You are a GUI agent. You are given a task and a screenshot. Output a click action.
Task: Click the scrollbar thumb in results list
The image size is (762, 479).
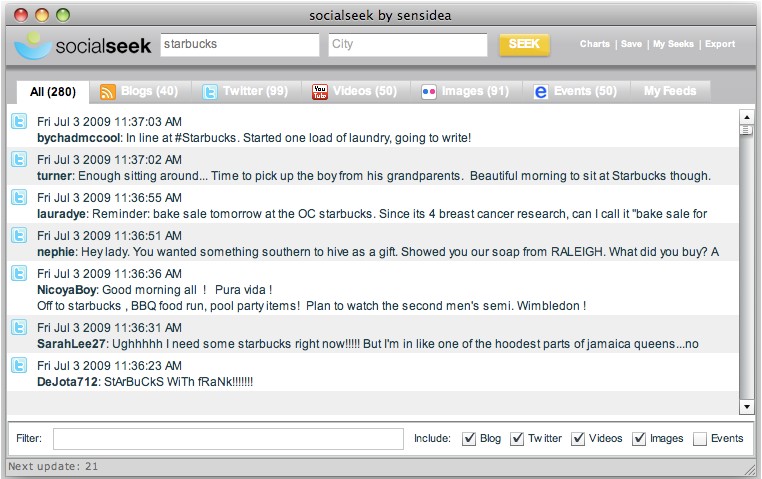pyautogui.click(x=746, y=130)
